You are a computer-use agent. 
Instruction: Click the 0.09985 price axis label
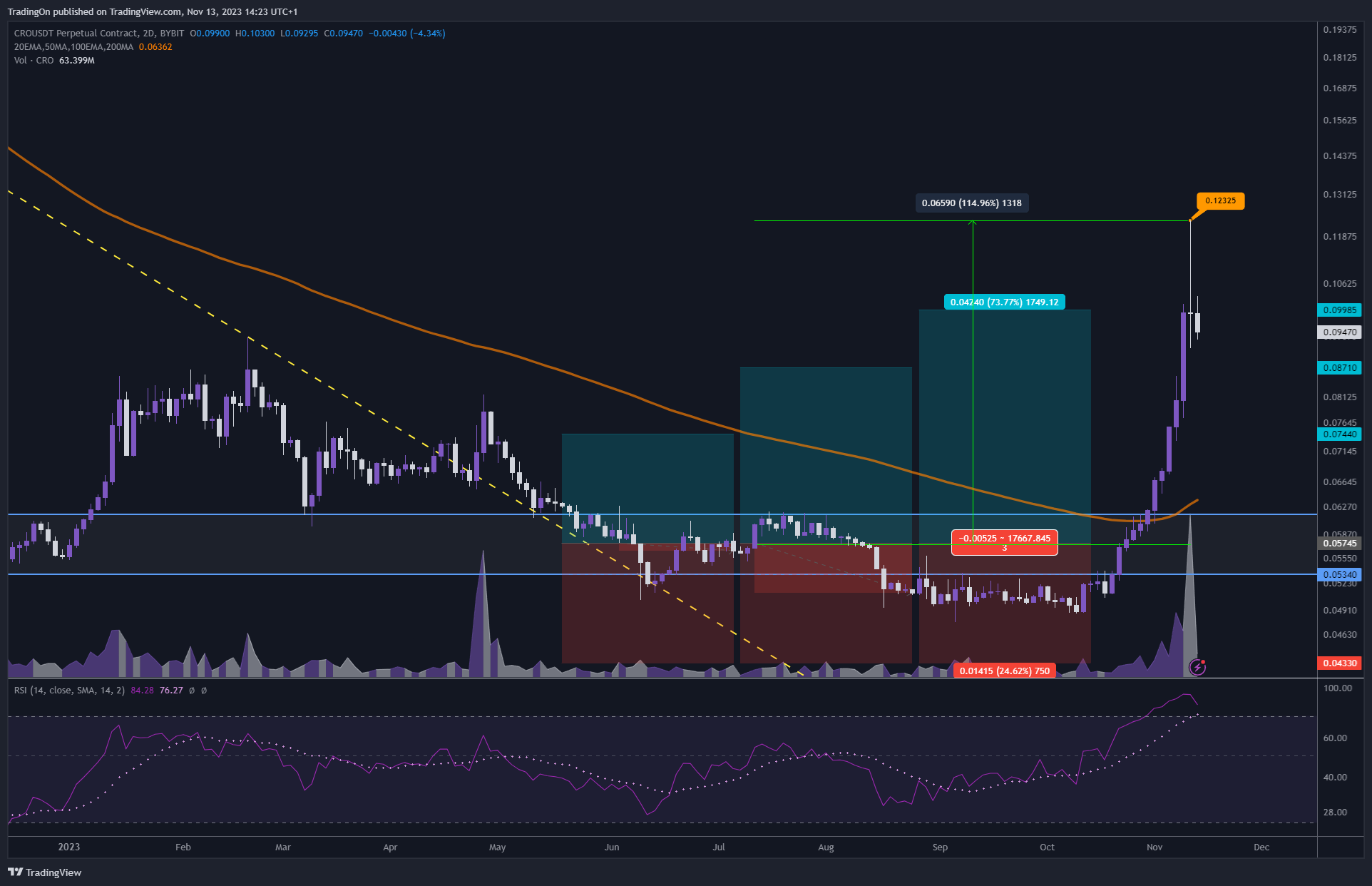pyautogui.click(x=1340, y=310)
